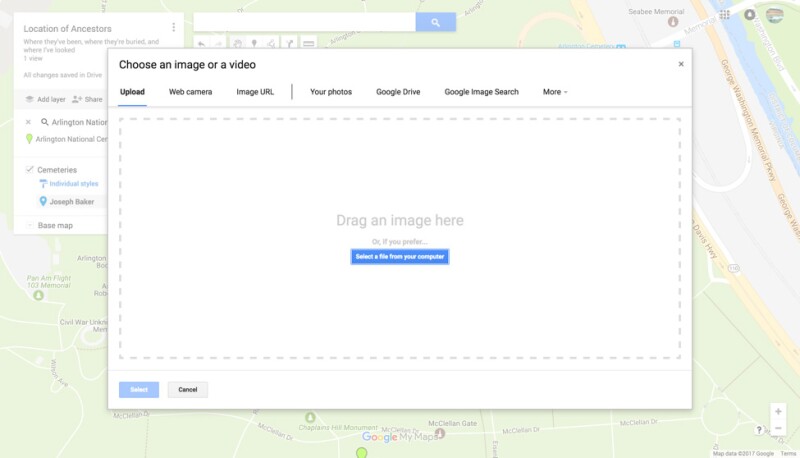Click the Share text link
Viewport: 800px width, 458px height.
93,99
